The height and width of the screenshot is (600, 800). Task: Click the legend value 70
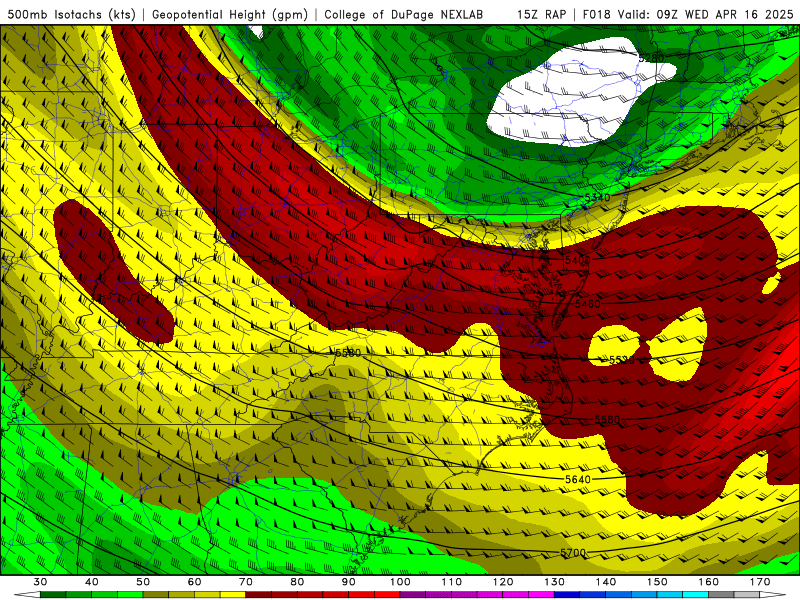click(x=246, y=582)
